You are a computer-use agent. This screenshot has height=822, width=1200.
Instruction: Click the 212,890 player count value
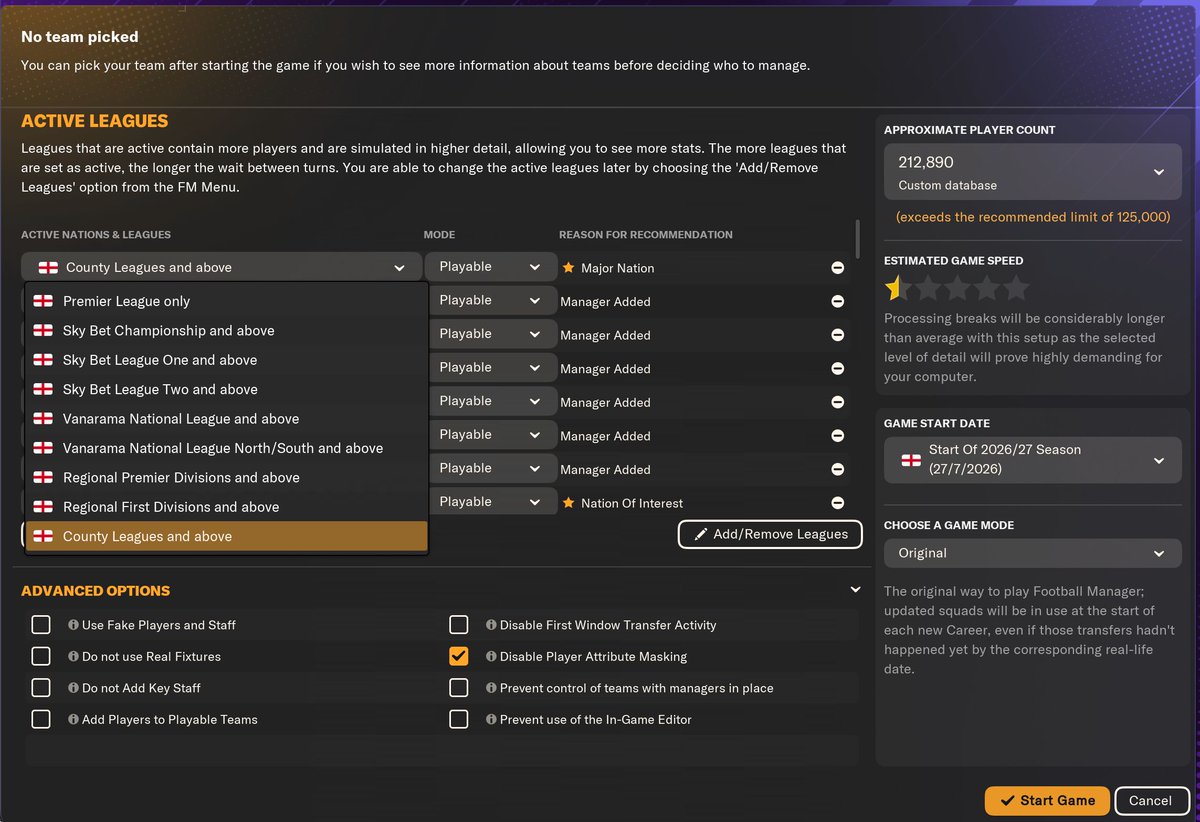coord(926,162)
